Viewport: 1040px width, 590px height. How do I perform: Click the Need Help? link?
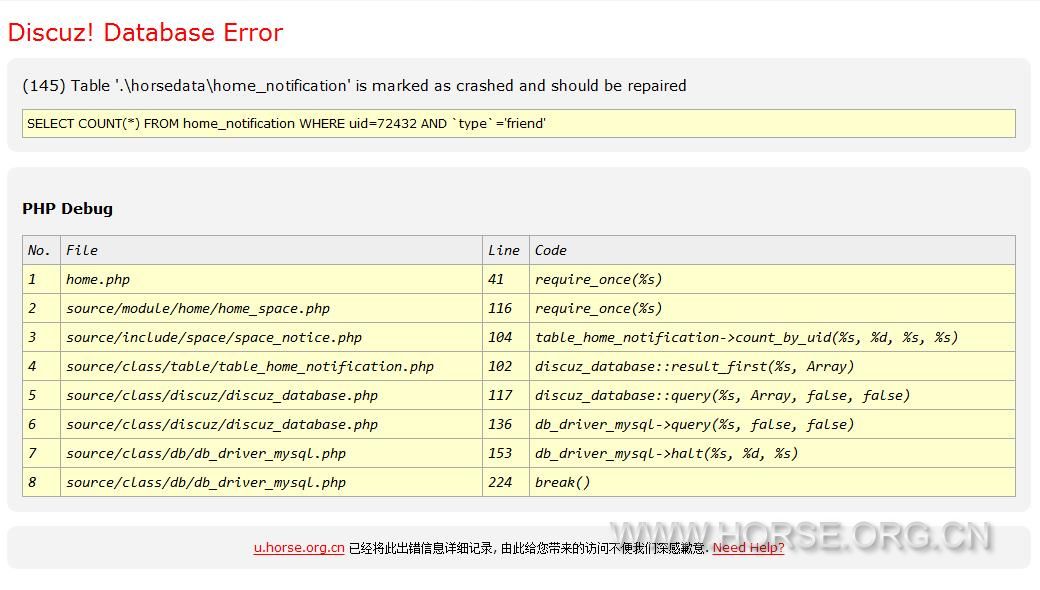click(x=748, y=548)
